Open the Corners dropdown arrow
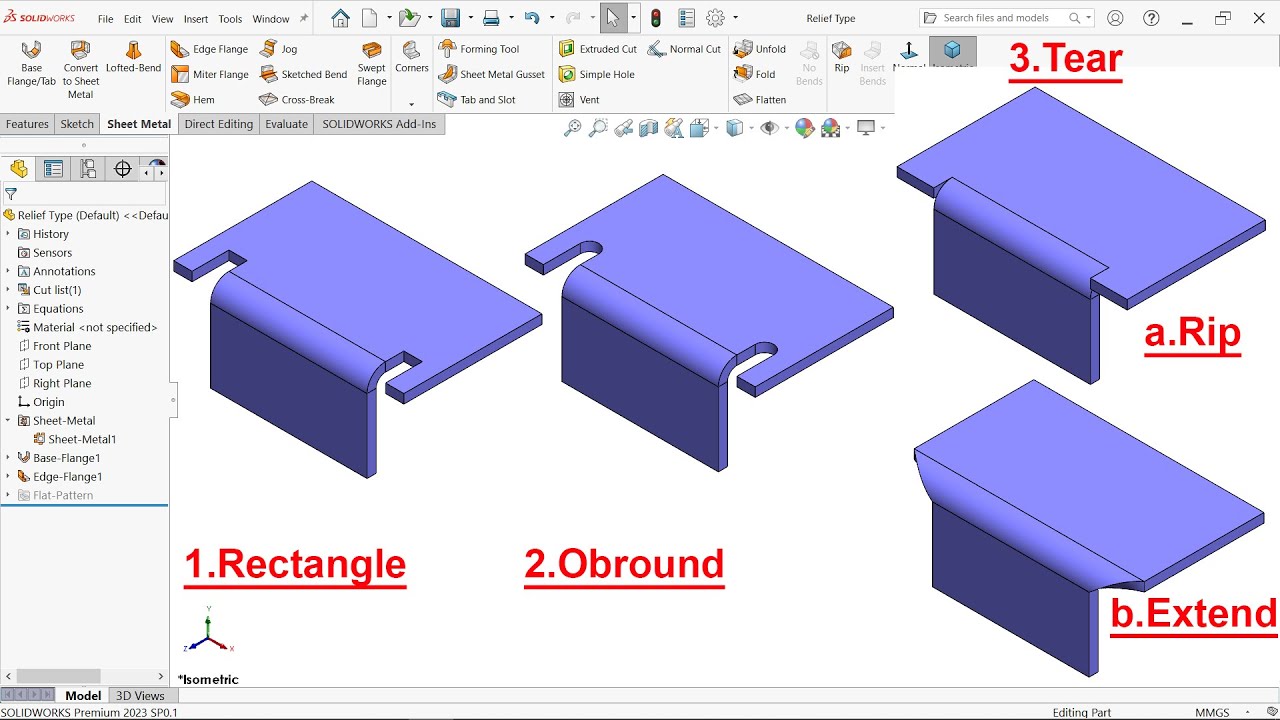 (x=411, y=104)
